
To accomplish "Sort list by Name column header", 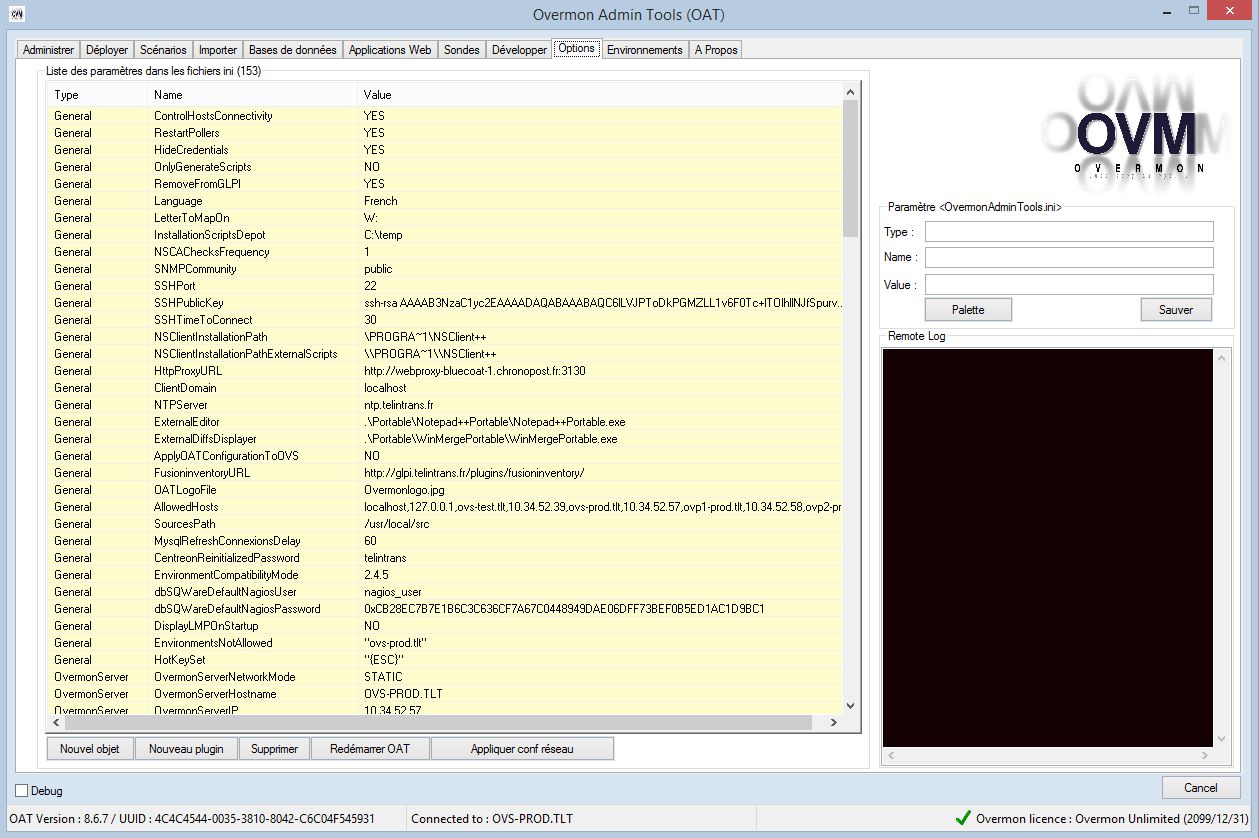I will click(x=252, y=95).
